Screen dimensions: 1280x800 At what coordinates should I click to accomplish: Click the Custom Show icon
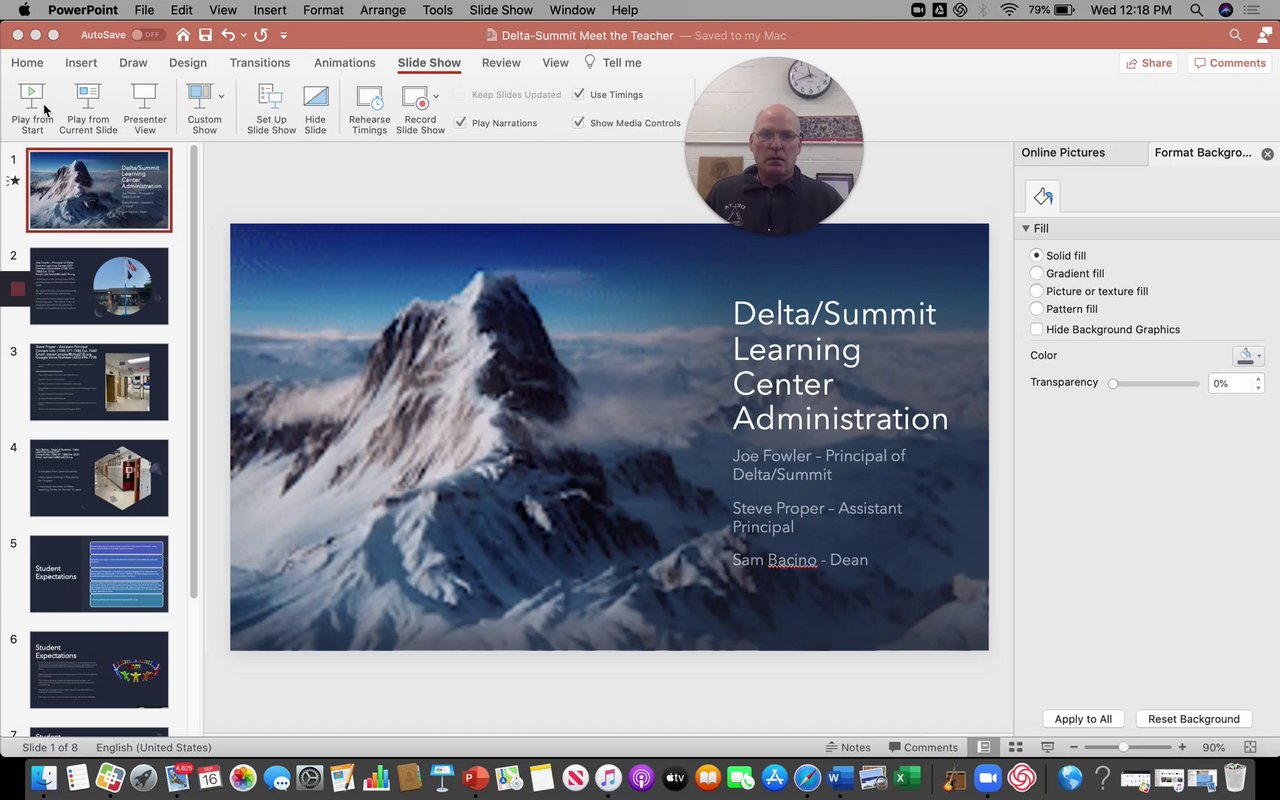pos(199,96)
